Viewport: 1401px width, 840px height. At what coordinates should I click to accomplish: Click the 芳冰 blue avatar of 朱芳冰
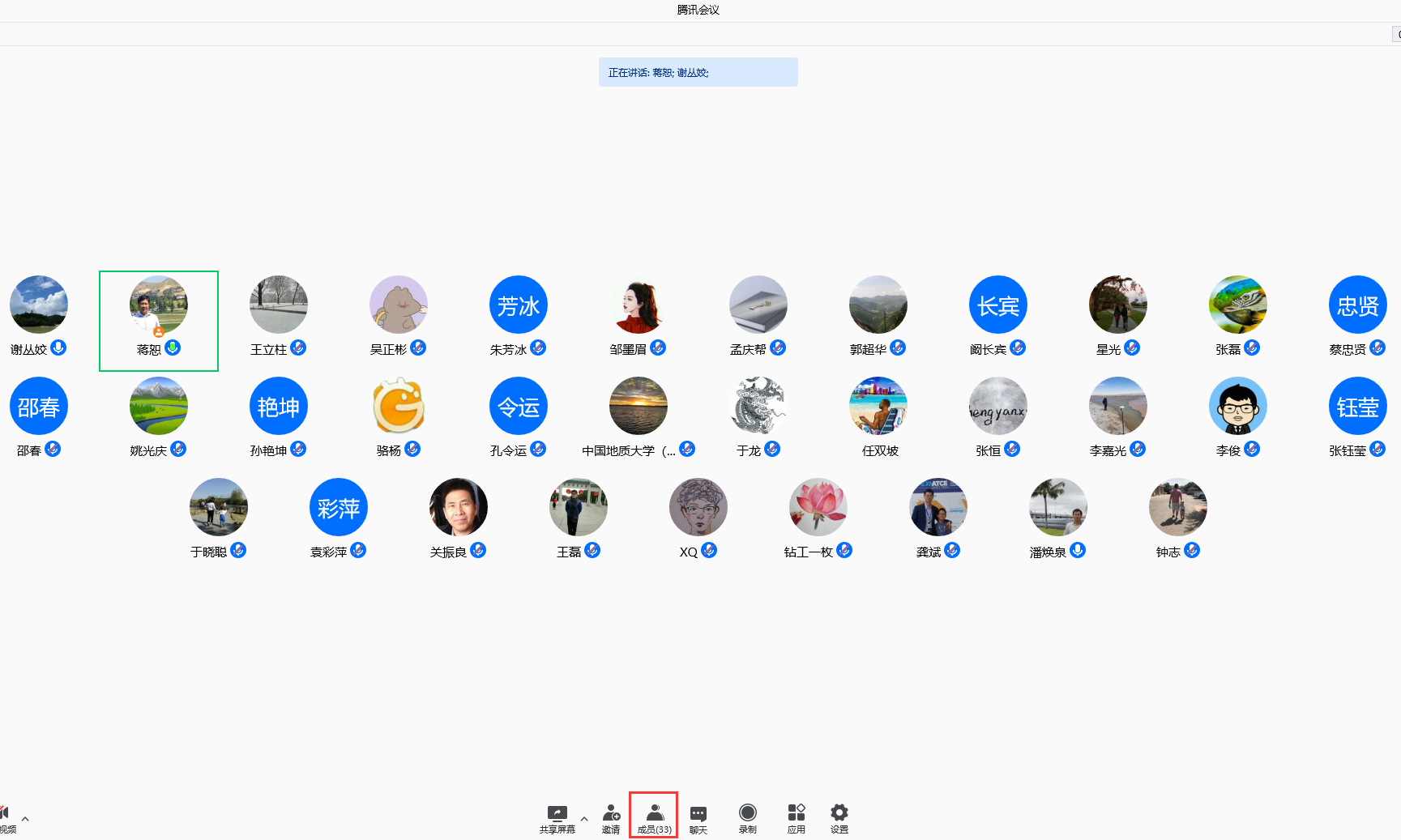tap(519, 305)
